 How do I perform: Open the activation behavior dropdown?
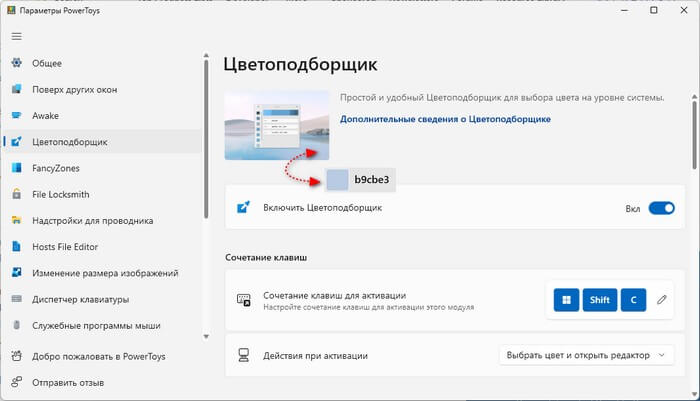586,355
